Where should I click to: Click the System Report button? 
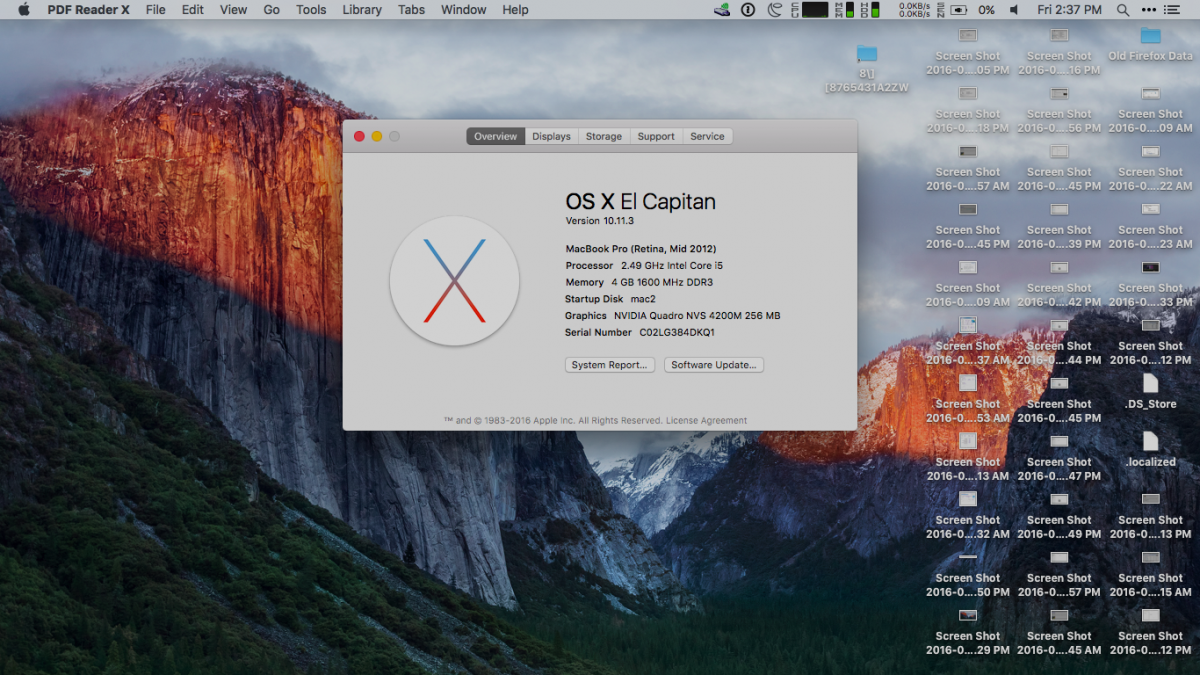[610, 365]
